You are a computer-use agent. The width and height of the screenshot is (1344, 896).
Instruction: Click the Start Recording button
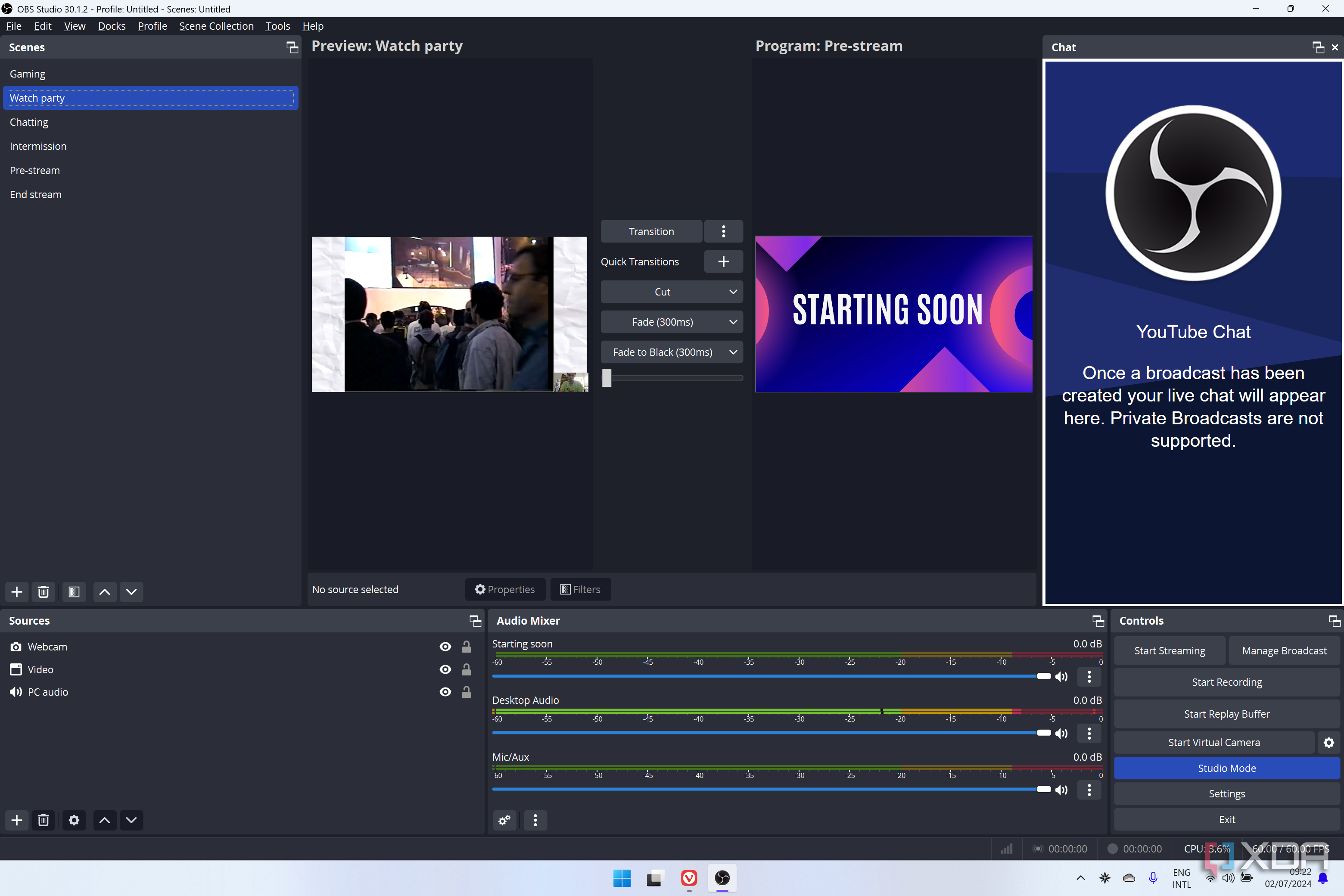click(x=1227, y=682)
